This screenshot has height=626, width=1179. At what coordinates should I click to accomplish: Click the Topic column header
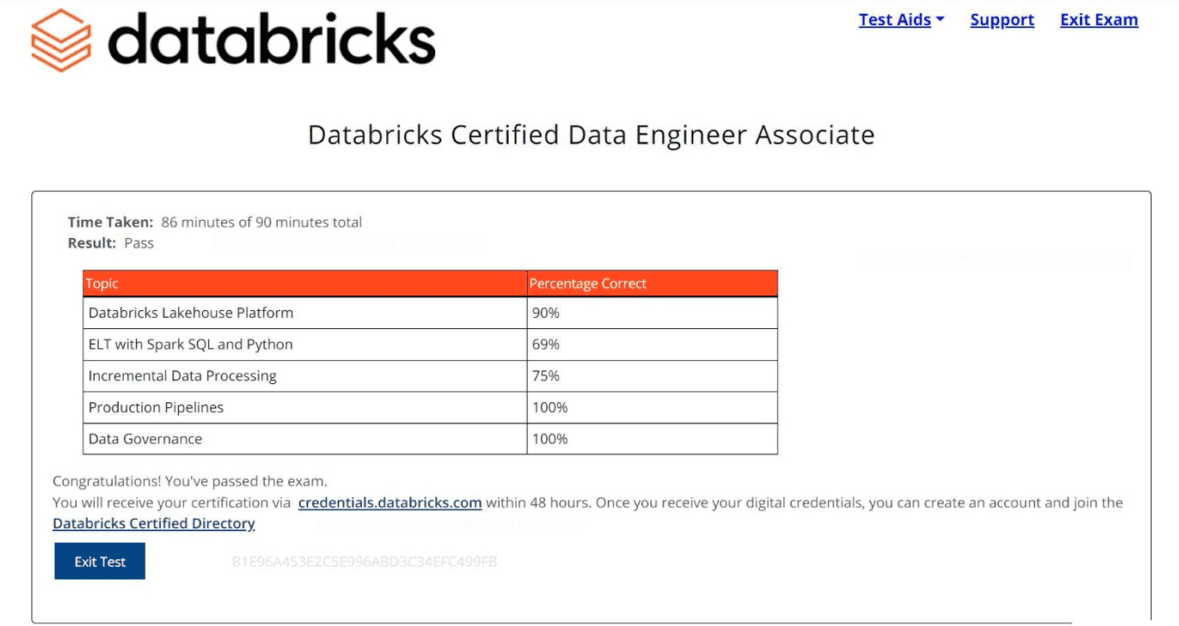click(102, 284)
